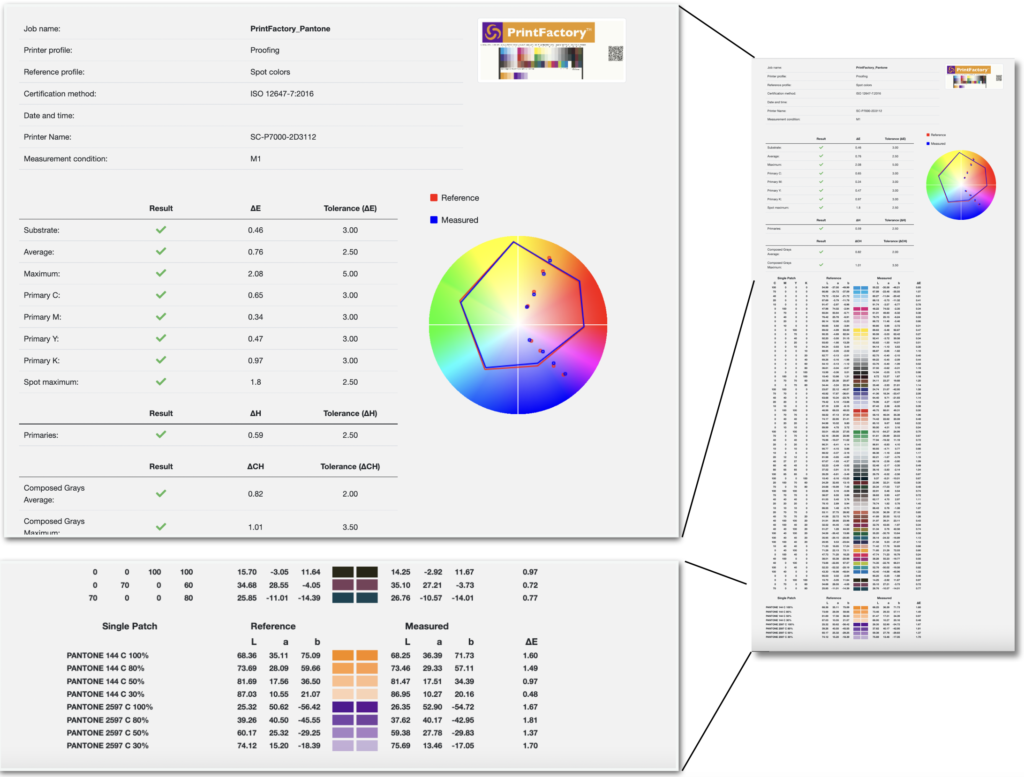This screenshot has width=1024, height=777.
Task: Click the ΔE value 1.81 for PANTONE 2597 C 80%
Action: point(530,720)
